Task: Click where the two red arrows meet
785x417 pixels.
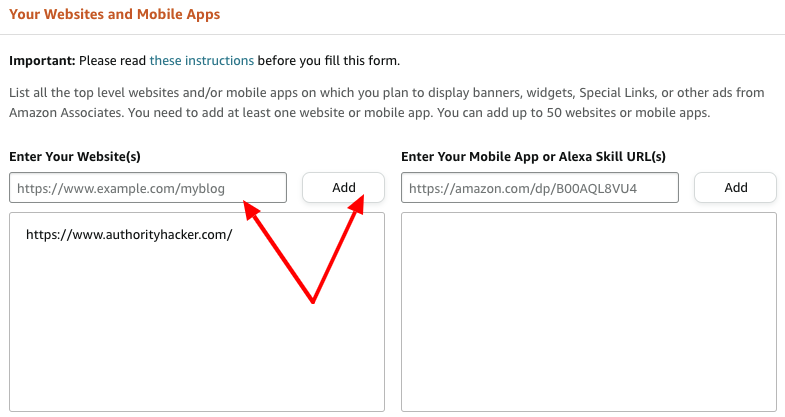Action: 313,300
